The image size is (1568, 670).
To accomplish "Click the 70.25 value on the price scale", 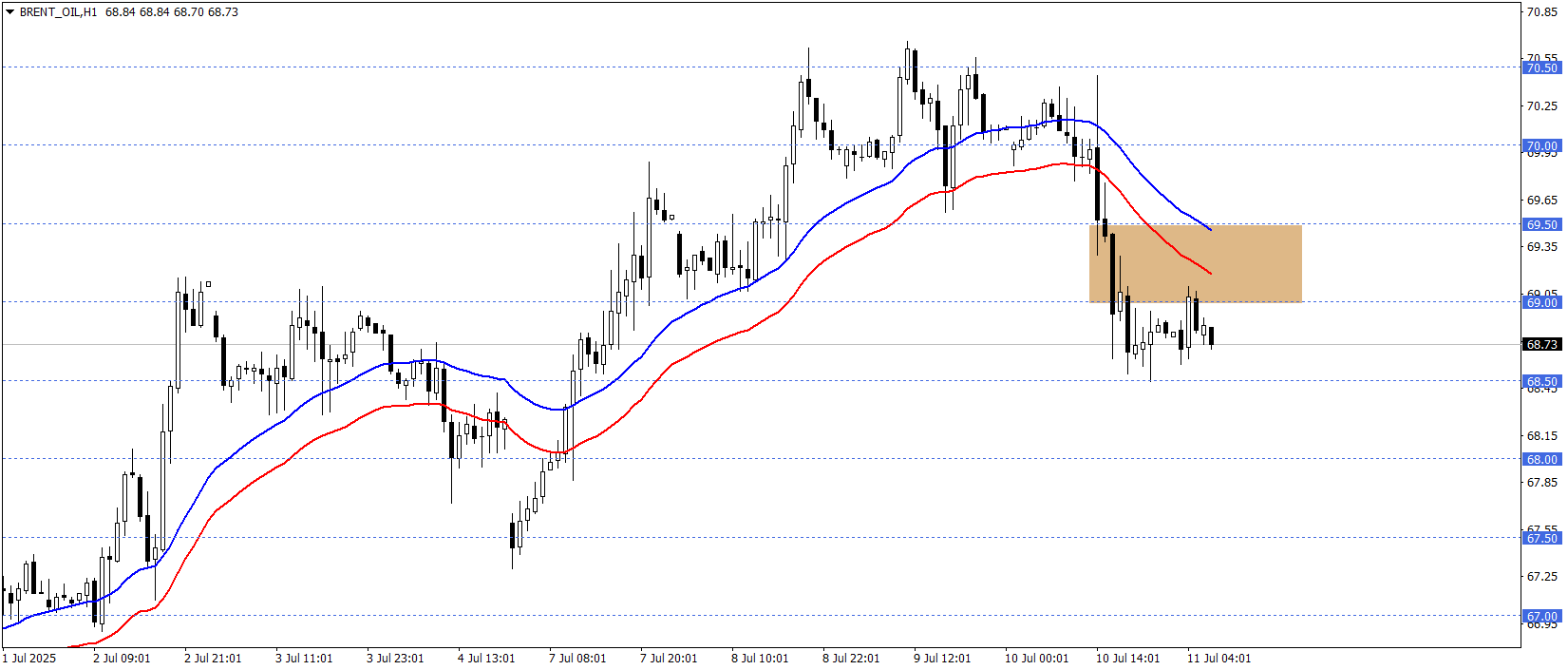I will pyautogui.click(x=1542, y=106).
